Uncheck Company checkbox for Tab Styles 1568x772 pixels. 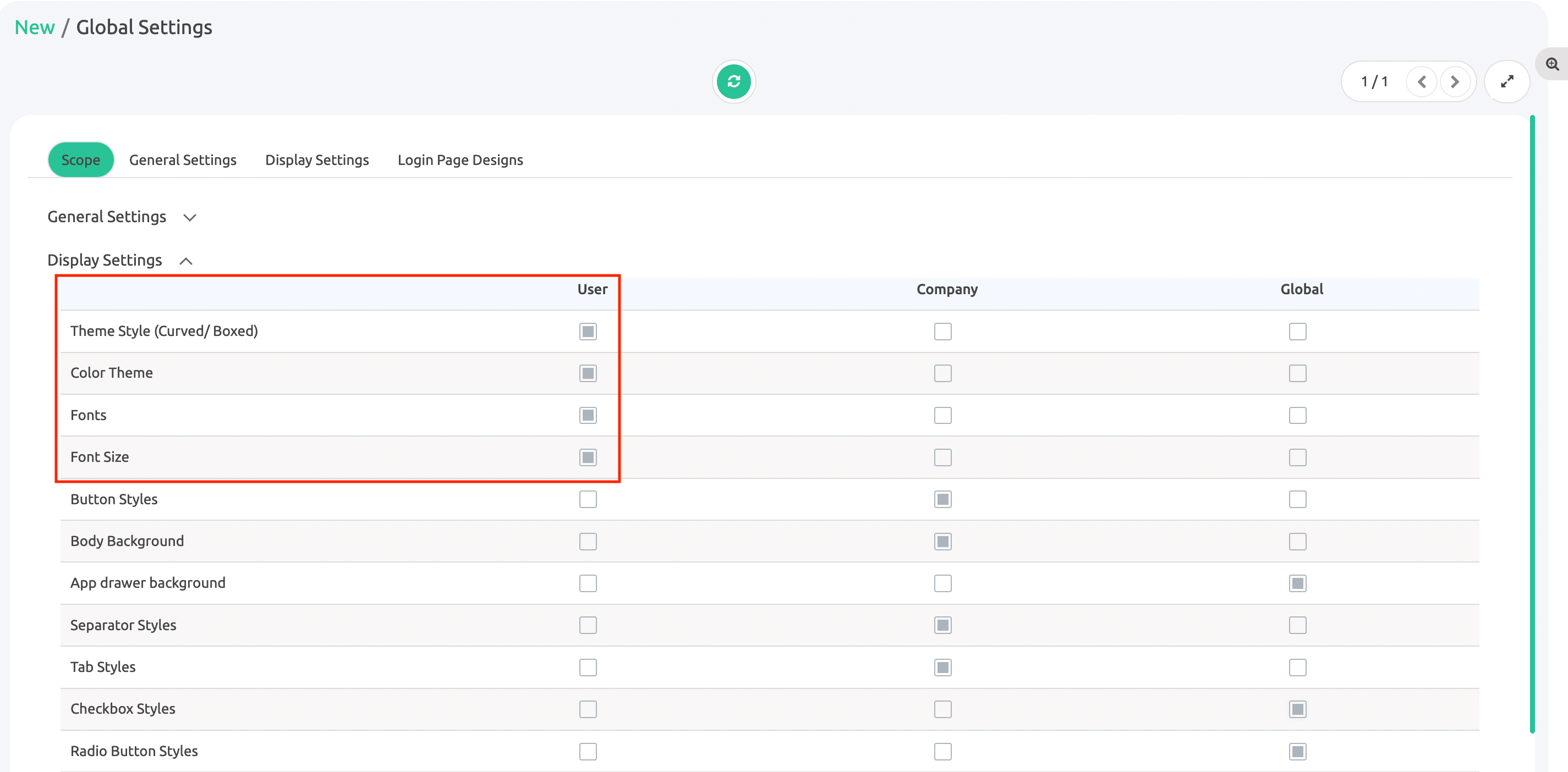(942, 668)
